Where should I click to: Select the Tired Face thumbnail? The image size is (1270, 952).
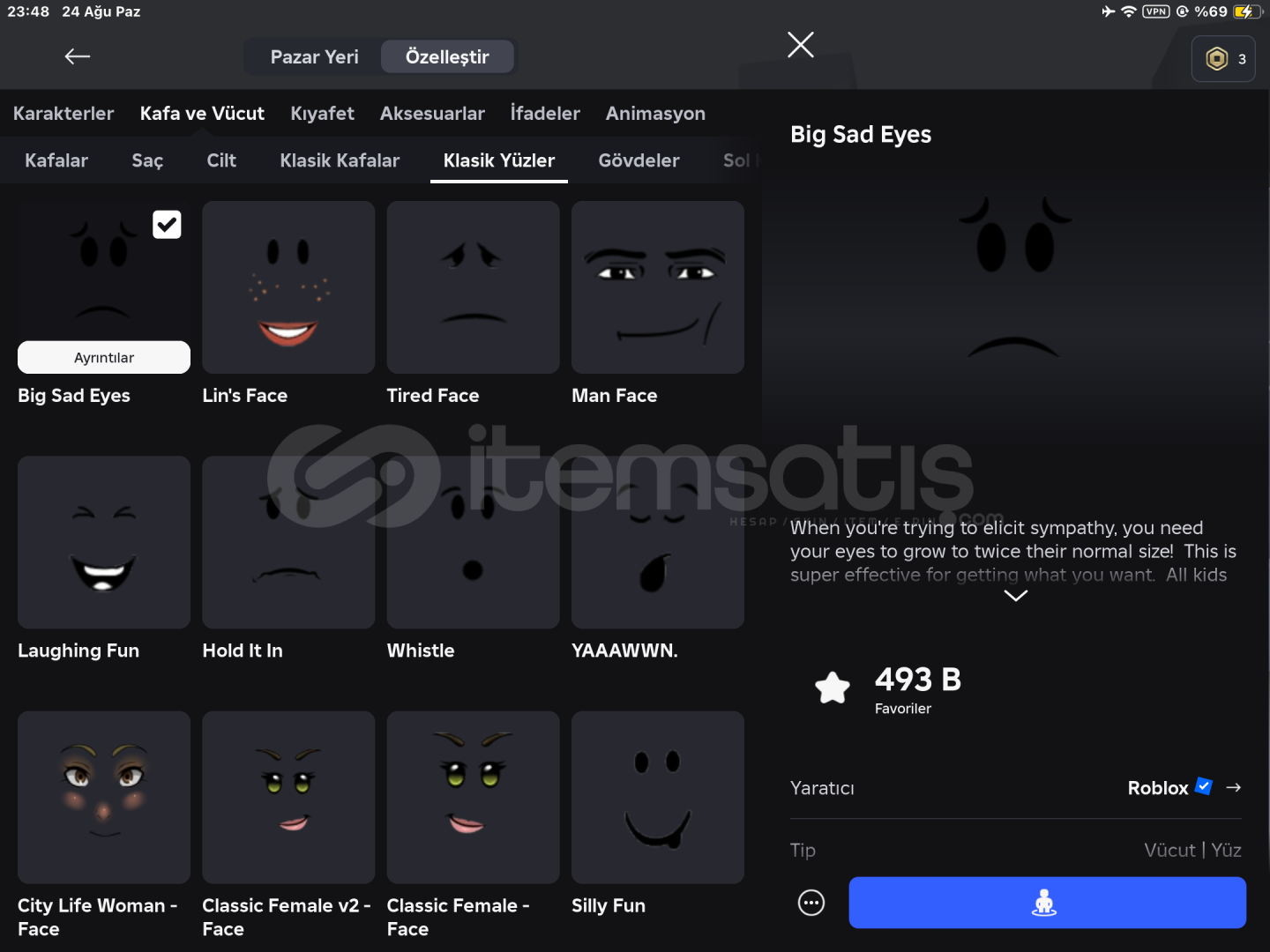coord(473,287)
